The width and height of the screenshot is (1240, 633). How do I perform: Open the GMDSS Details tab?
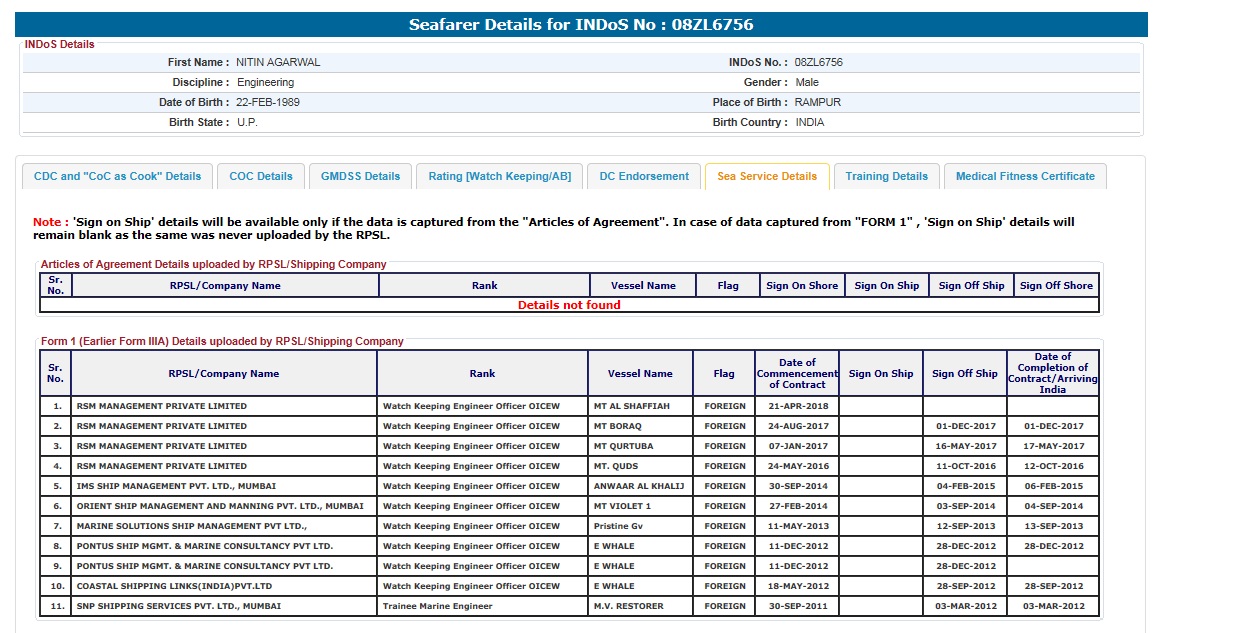(x=360, y=176)
